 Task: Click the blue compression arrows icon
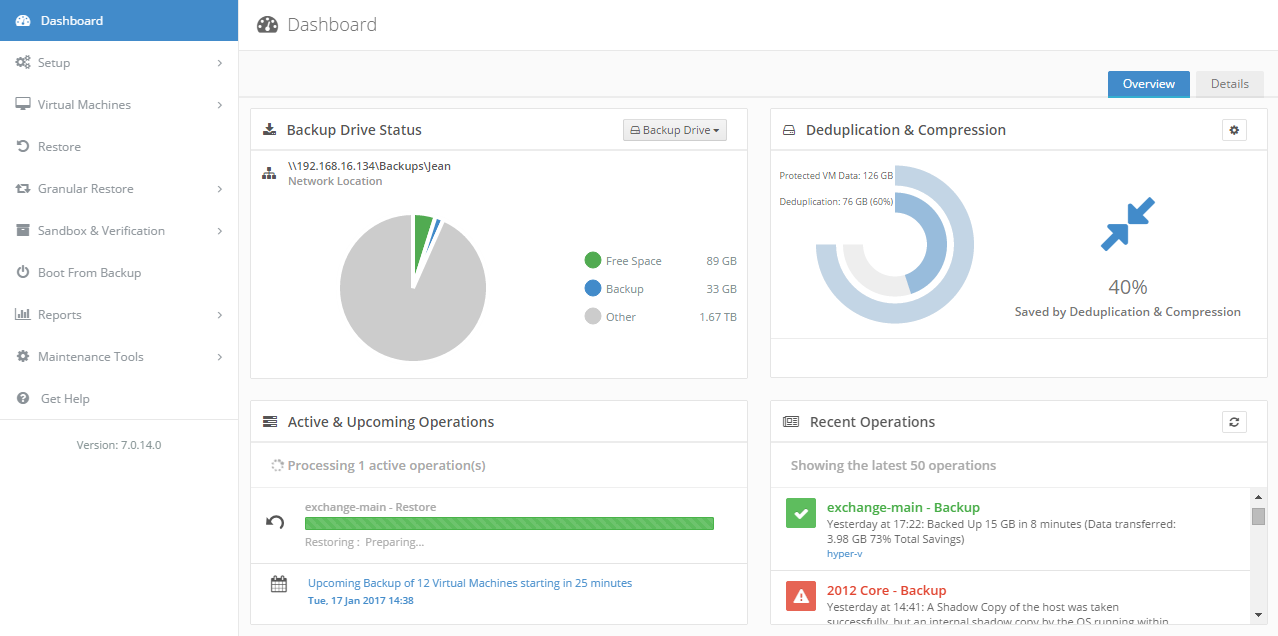[1127, 224]
